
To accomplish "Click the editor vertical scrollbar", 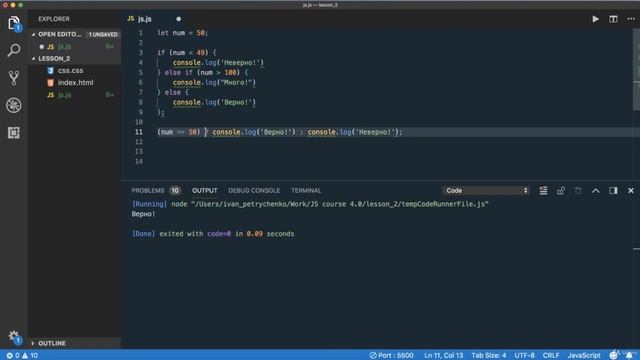I will click(636, 69).
